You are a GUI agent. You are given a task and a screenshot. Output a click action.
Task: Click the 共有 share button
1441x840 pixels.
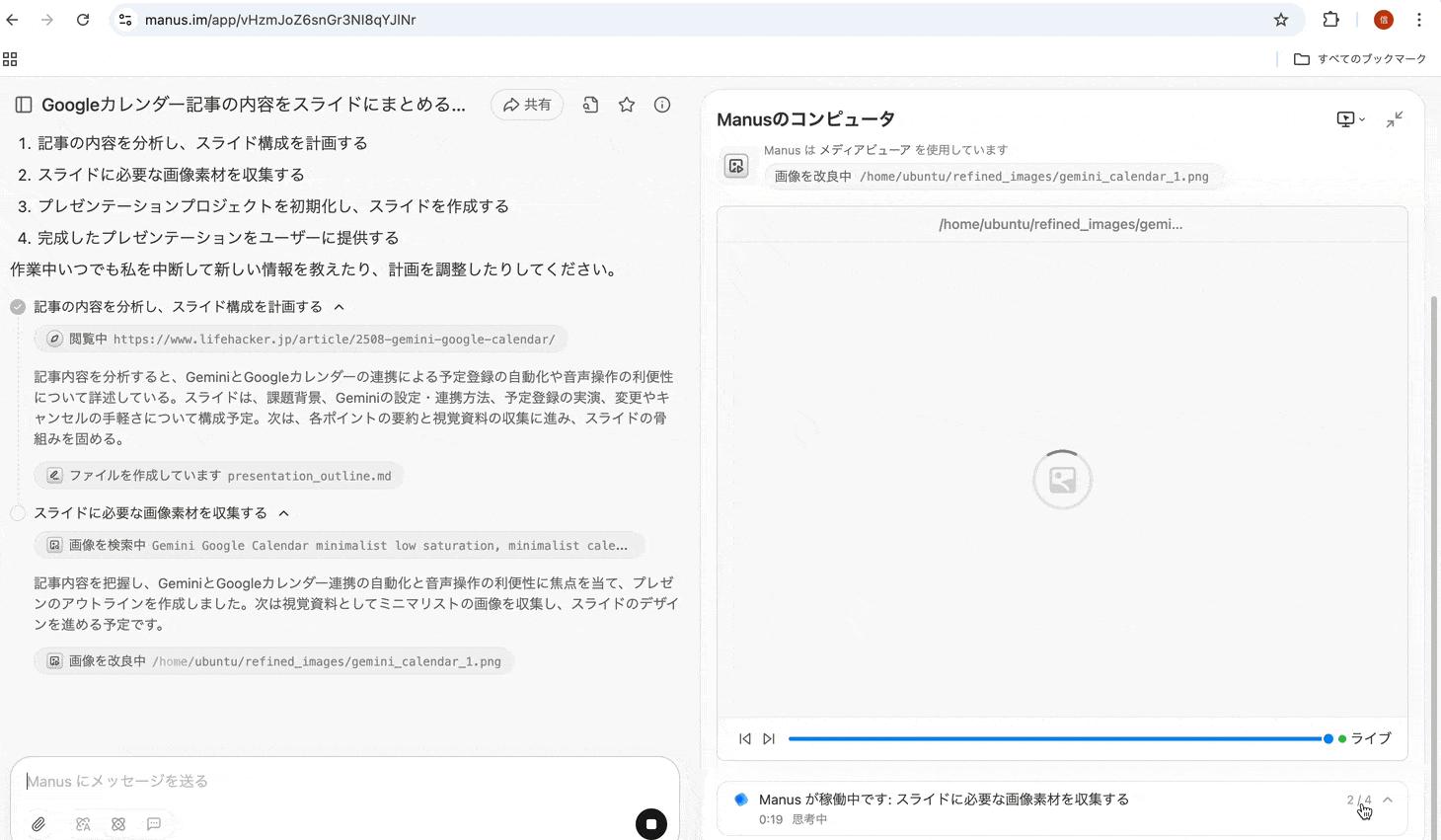(527, 105)
